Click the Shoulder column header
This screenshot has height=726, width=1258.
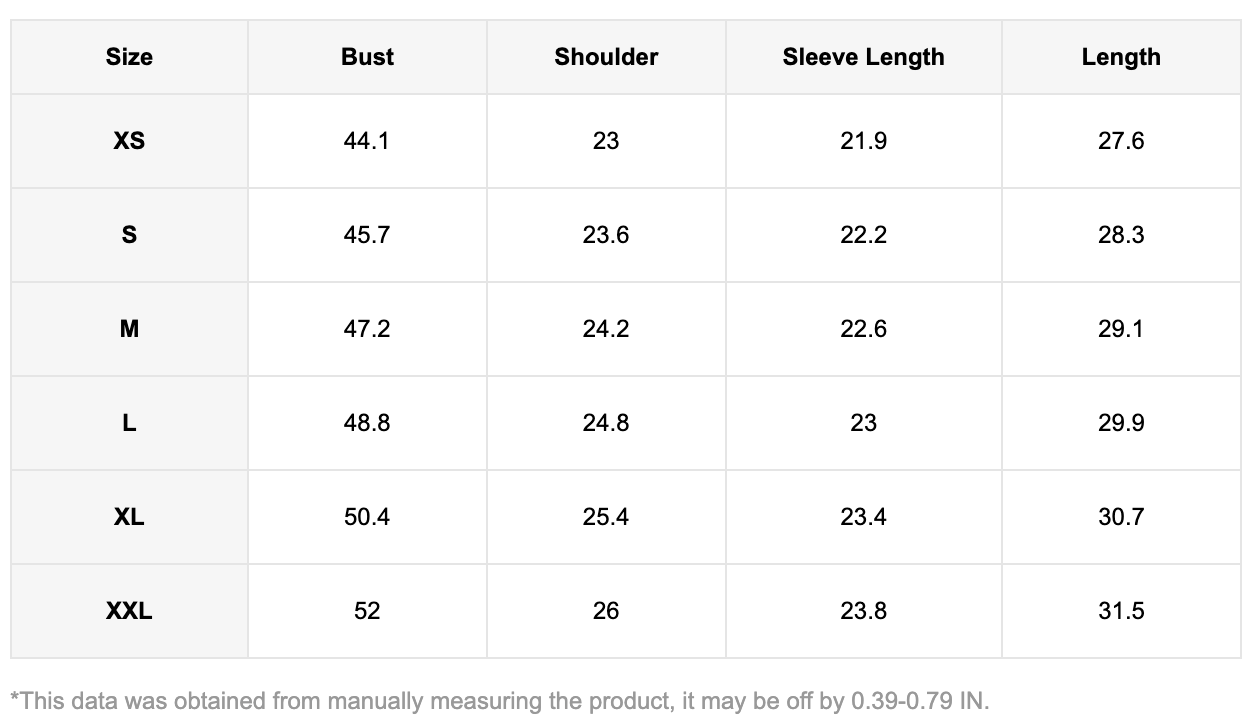click(606, 57)
